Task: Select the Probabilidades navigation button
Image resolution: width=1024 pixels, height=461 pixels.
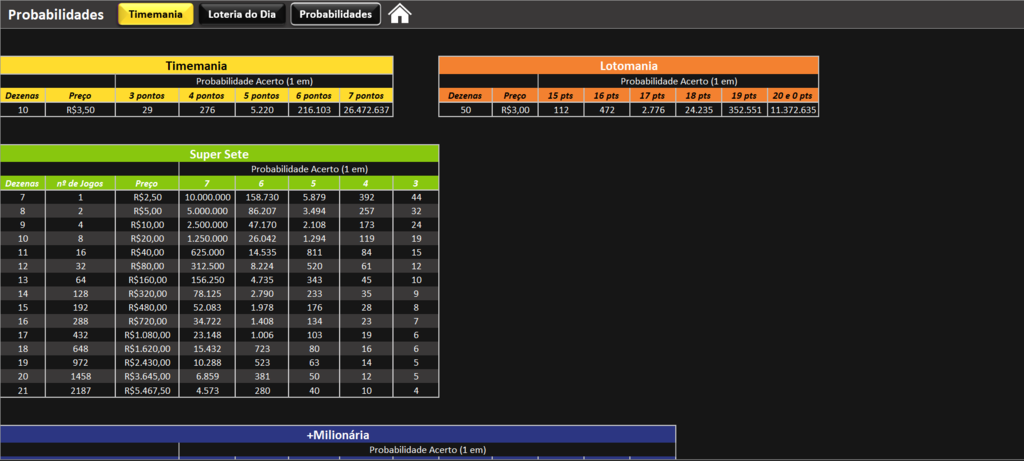Action: (336, 14)
